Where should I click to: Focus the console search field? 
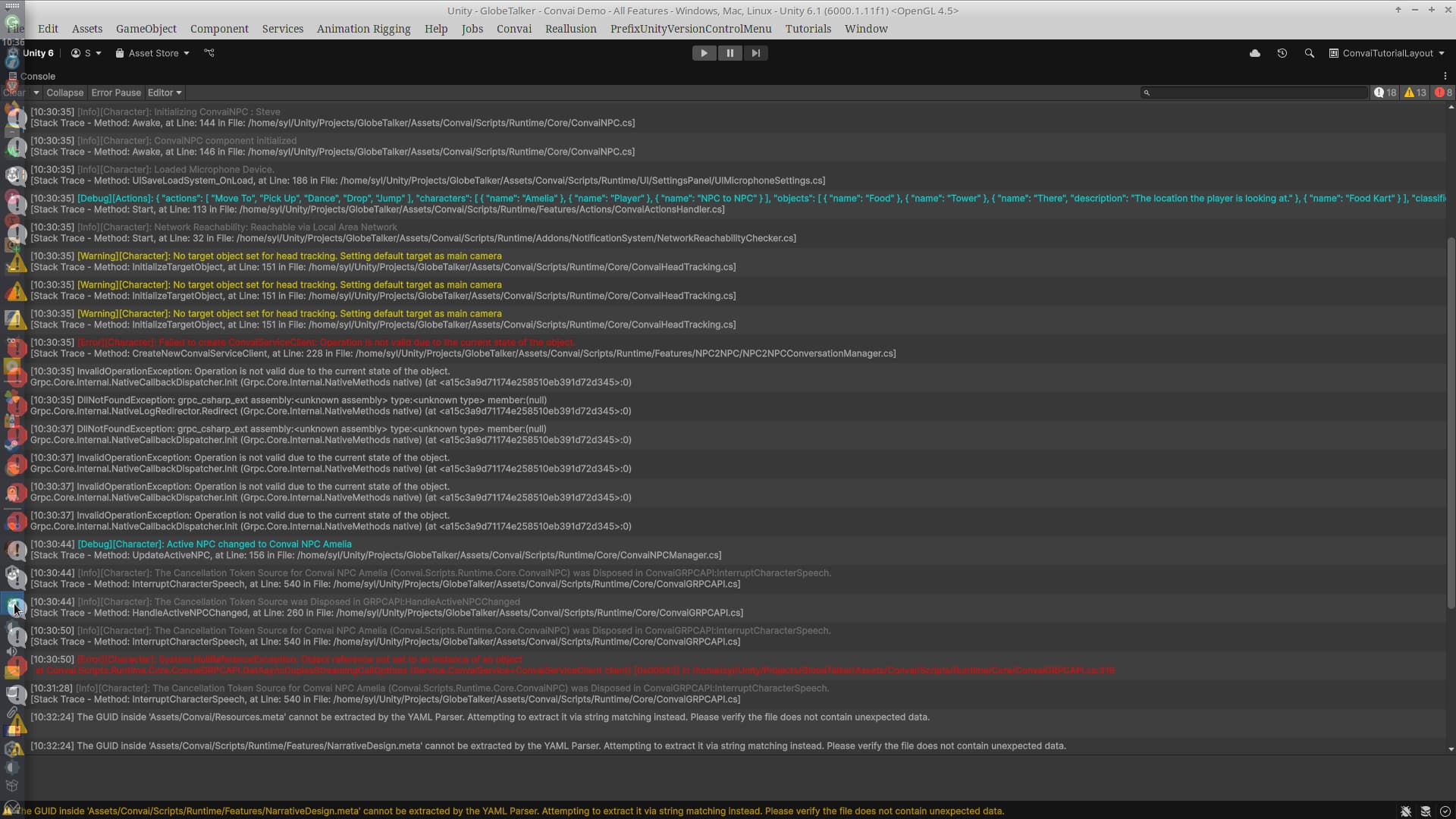(1255, 93)
